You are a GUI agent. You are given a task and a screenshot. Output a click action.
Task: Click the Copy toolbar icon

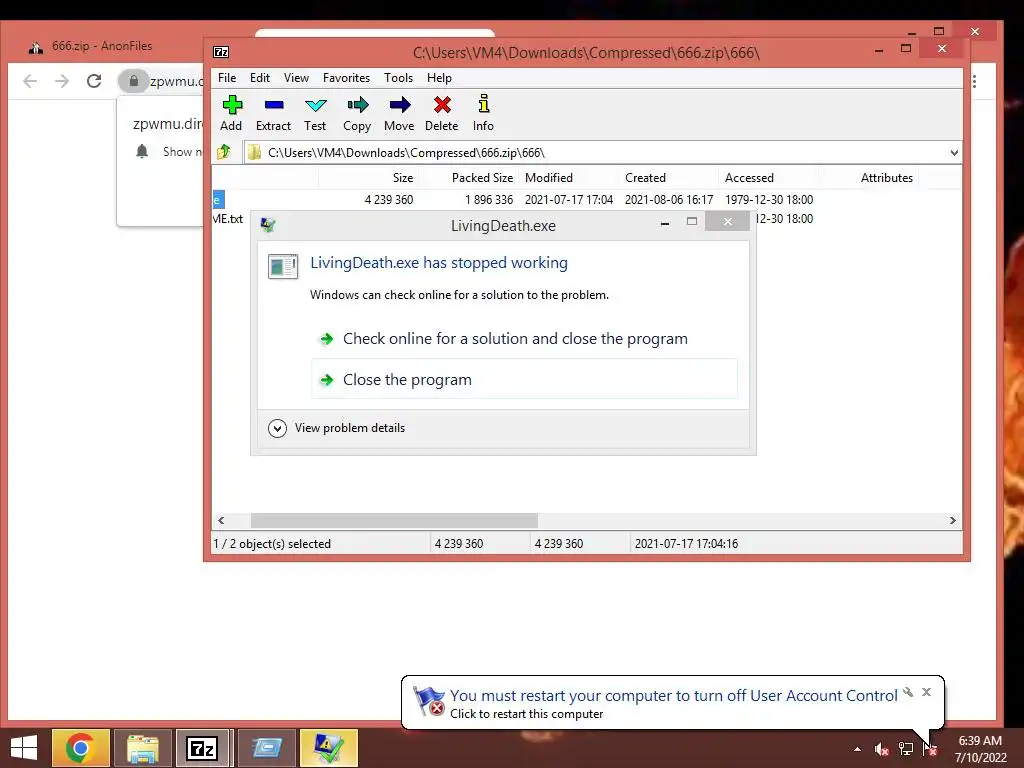pyautogui.click(x=357, y=114)
